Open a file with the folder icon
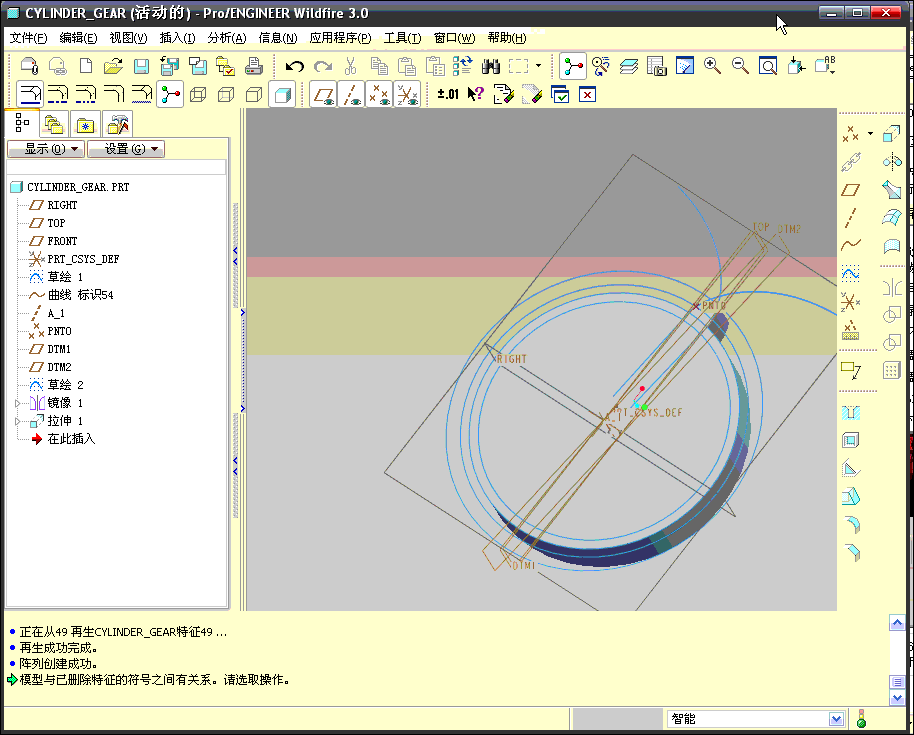The width and height of the screenshot is (914, 735). coord(113,66)
